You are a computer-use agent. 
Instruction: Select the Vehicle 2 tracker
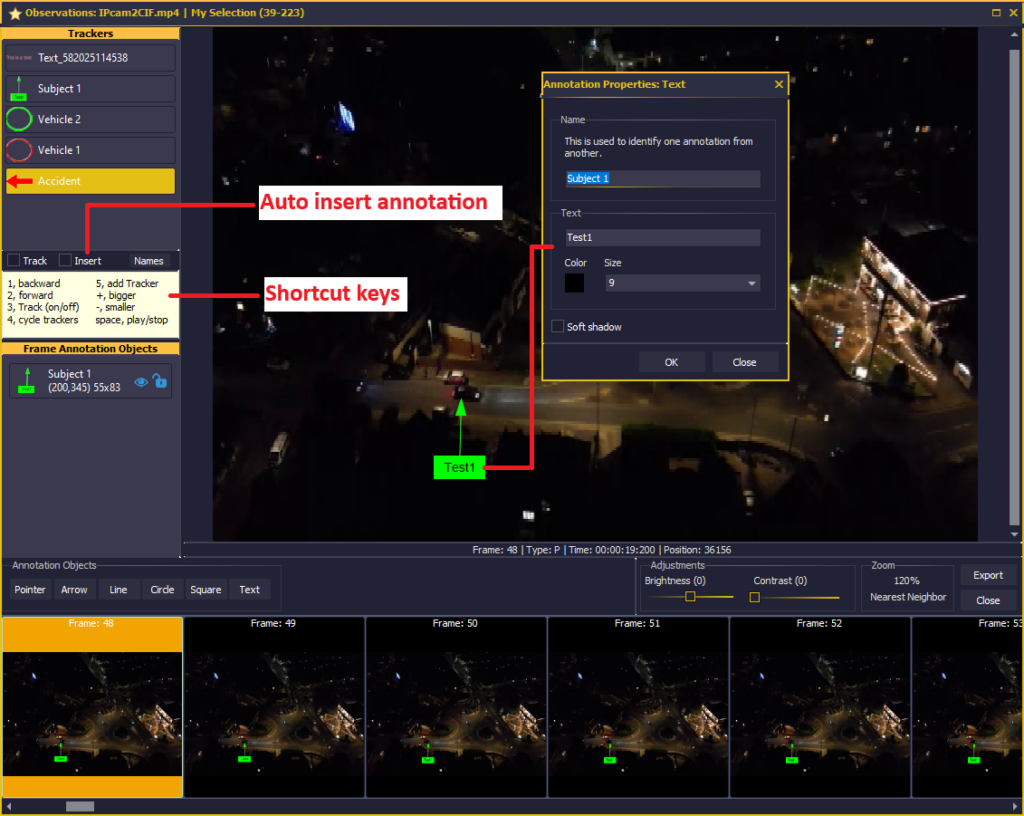(x=90, y=119)
